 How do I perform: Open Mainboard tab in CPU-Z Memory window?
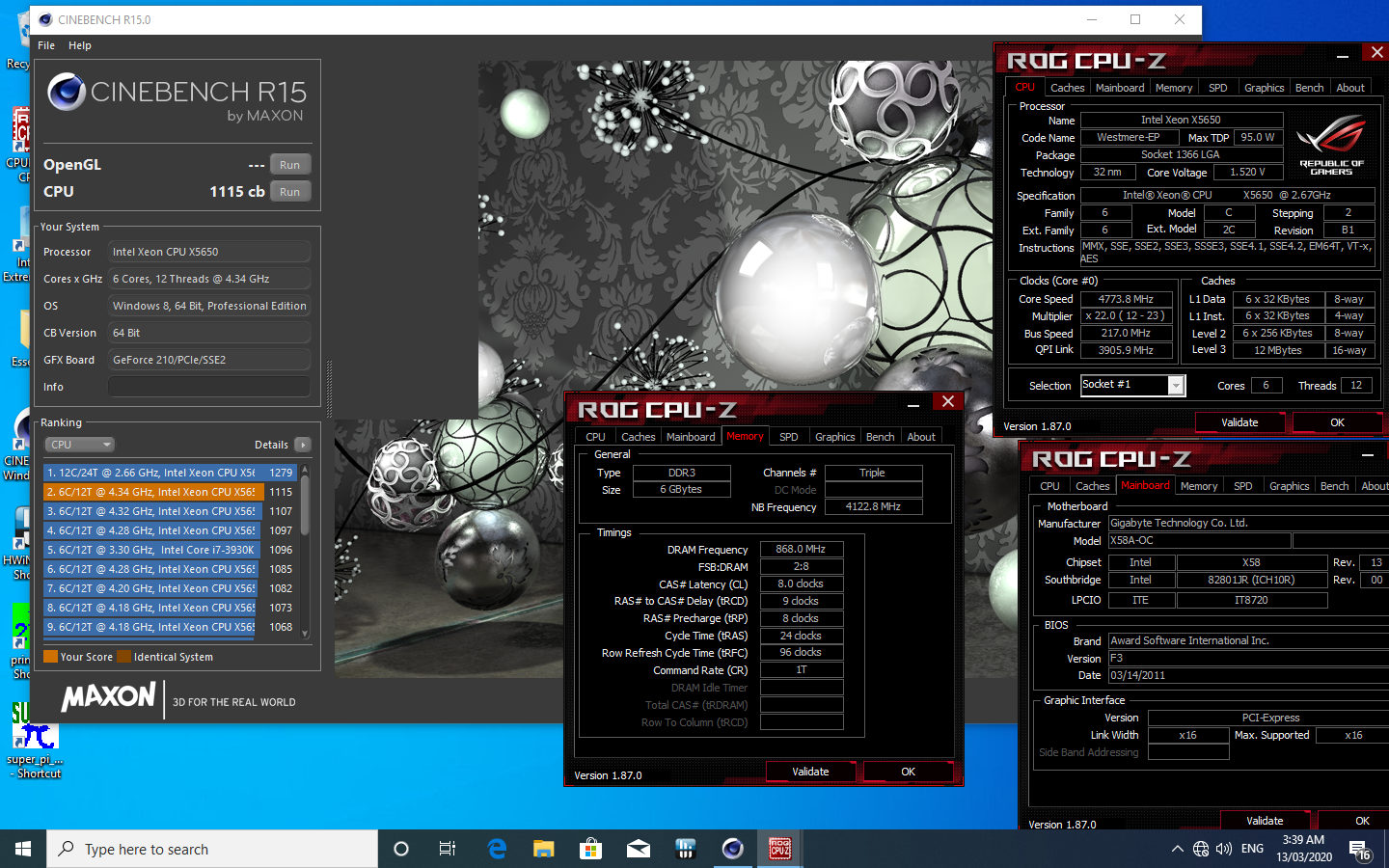coord(691,437)
